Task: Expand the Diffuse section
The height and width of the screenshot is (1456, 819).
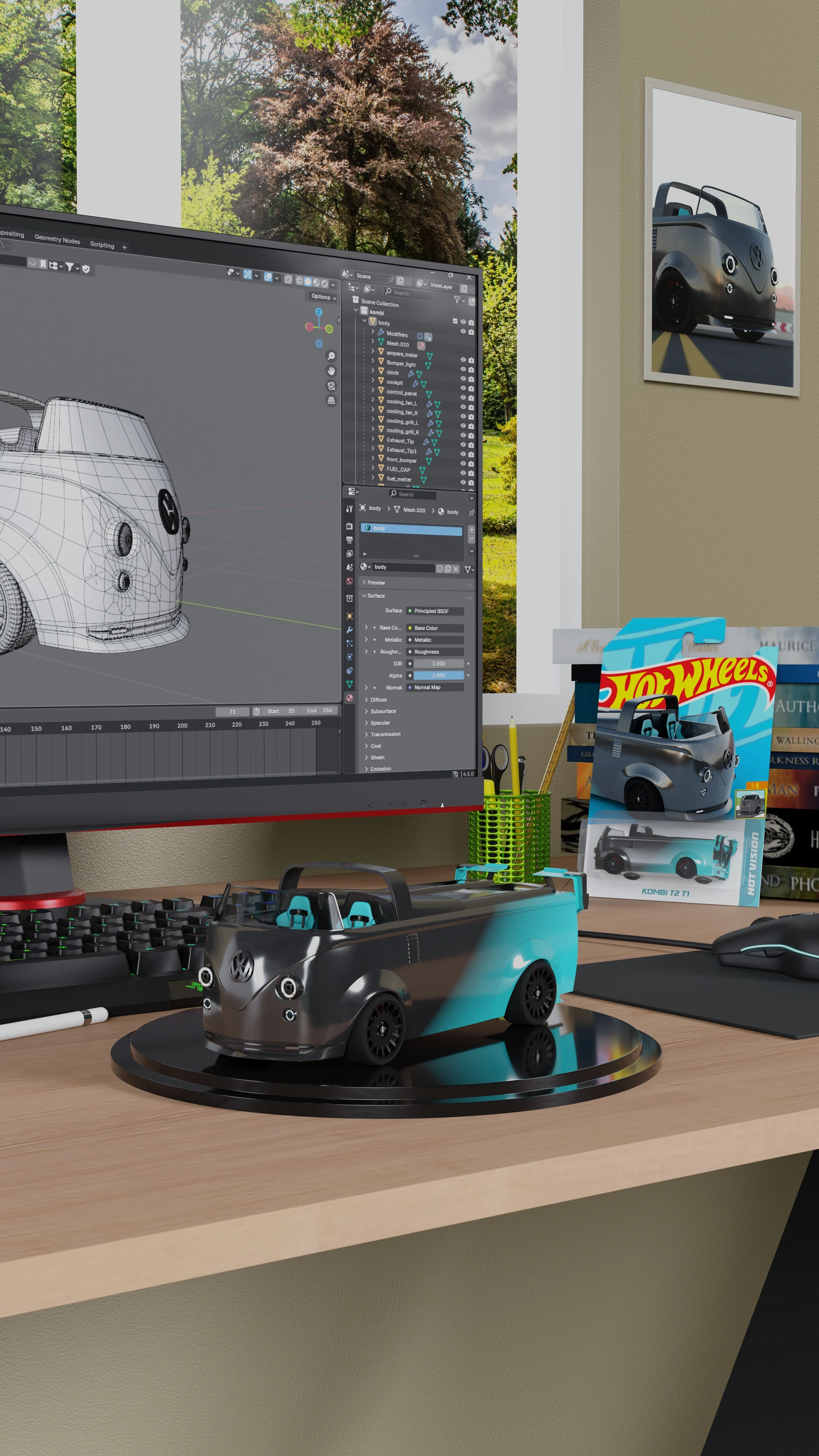Action: (x=378, y=700)
